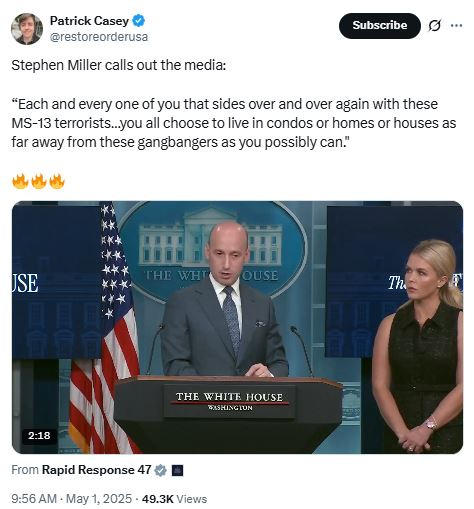
Task: Click the middle fire emoji in the post
Action: click(x=38, y=181)
